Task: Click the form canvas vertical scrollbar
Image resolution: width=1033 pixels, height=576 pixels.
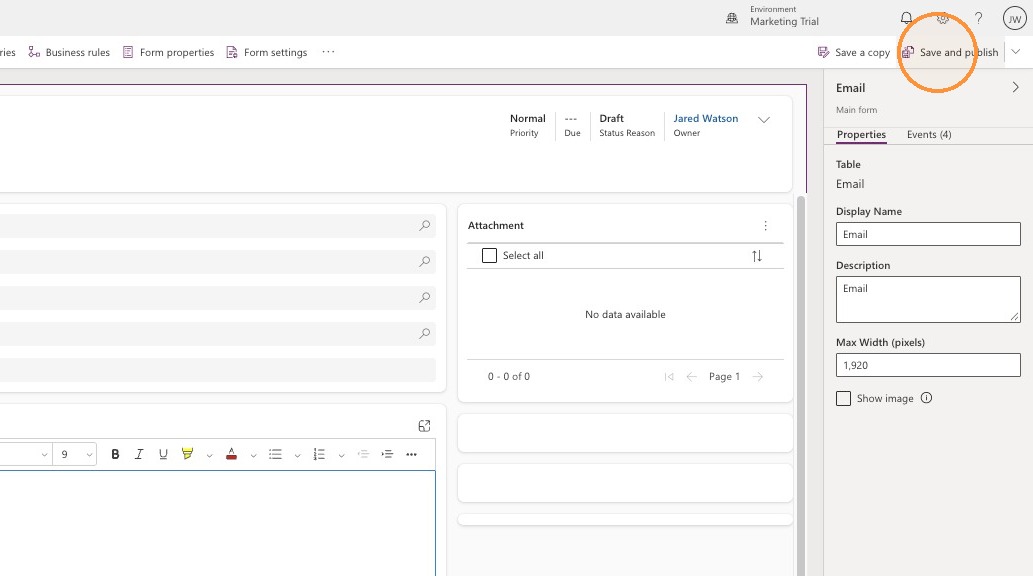Action: [801, 386]
